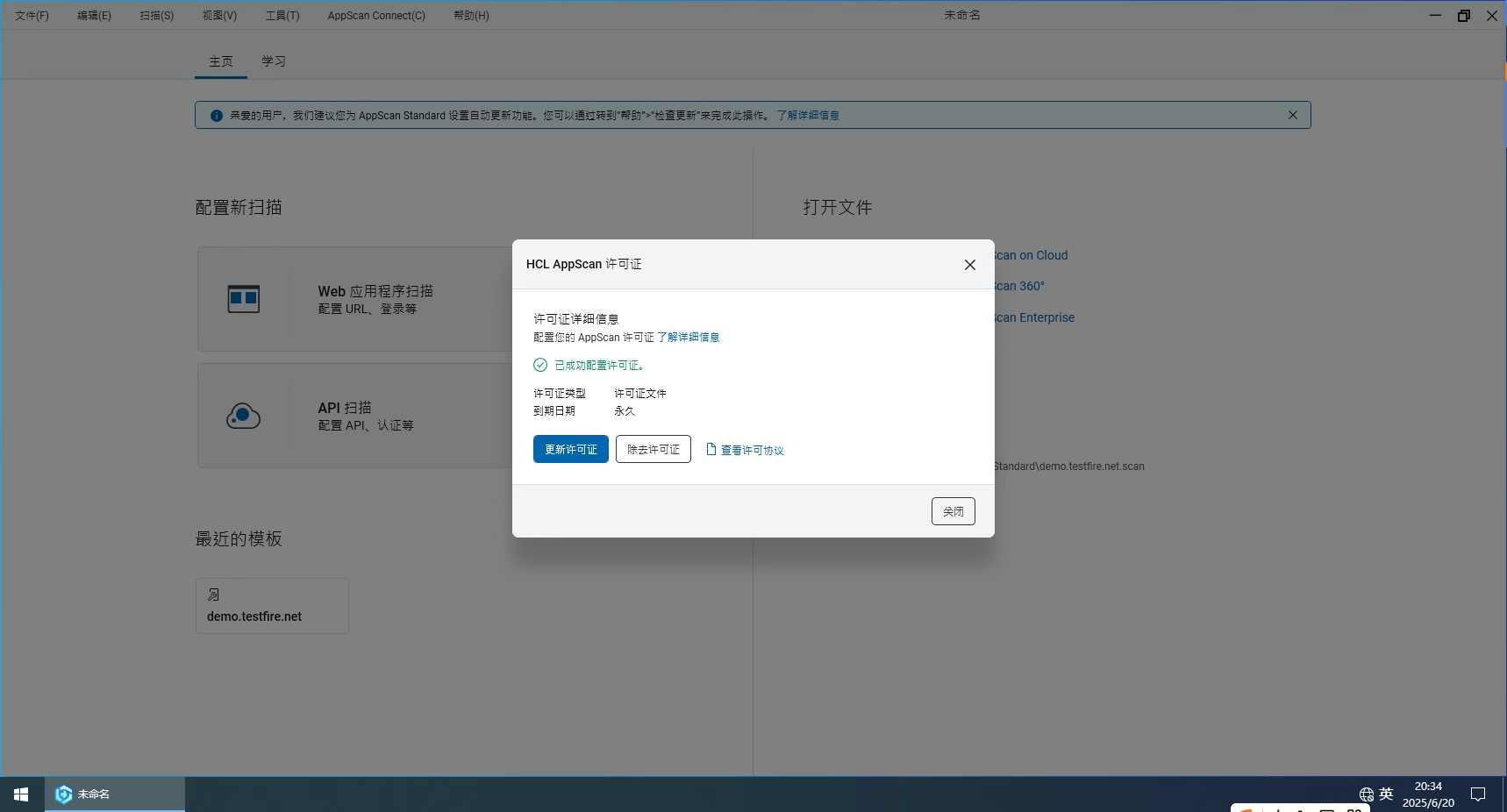Toggle the 英 input method indicator
Viewport: 1507px width, 812px height.
[x=1386, y=794]
